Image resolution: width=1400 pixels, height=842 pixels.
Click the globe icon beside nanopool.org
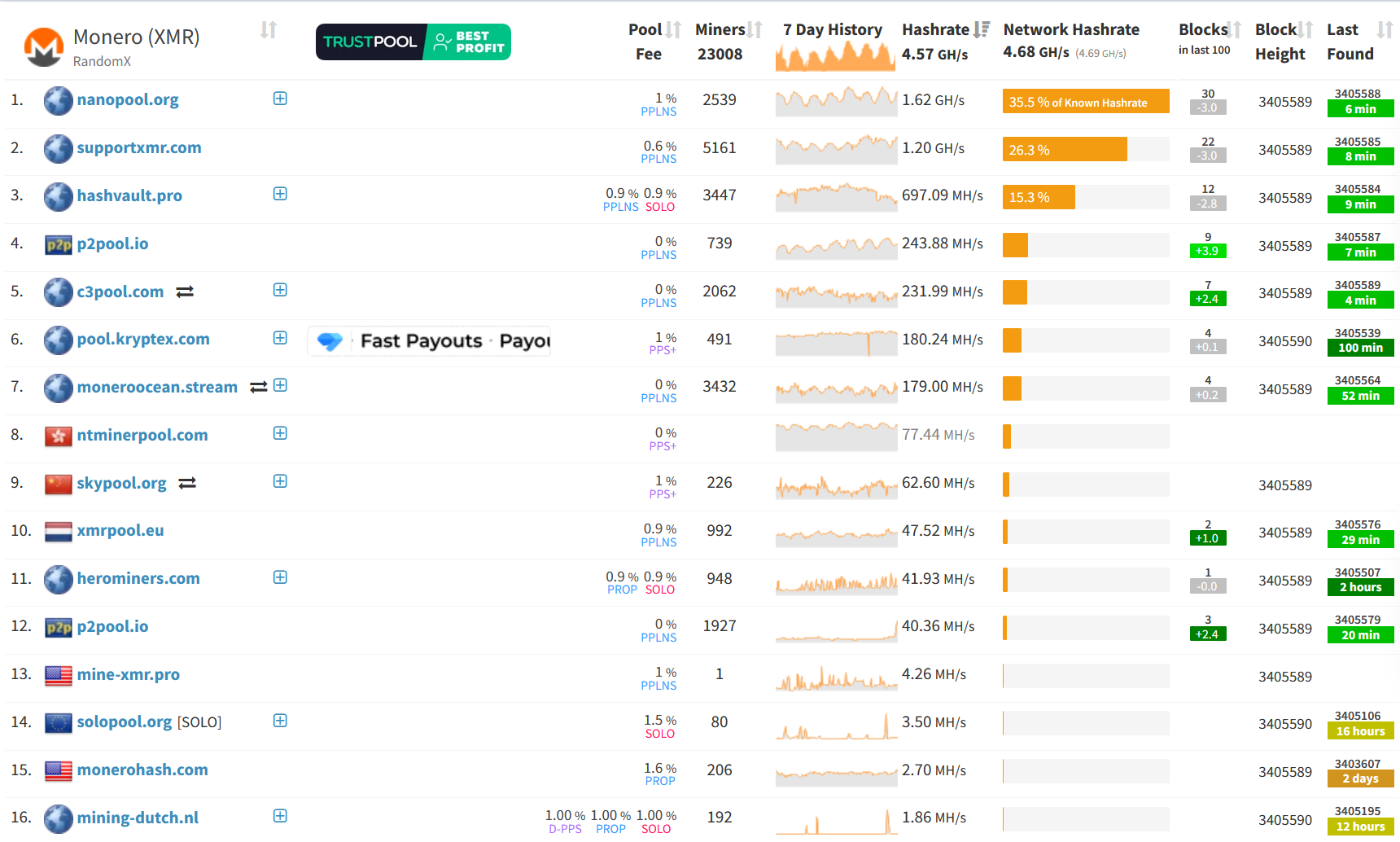pyautogui.click(x=59, y=101)
